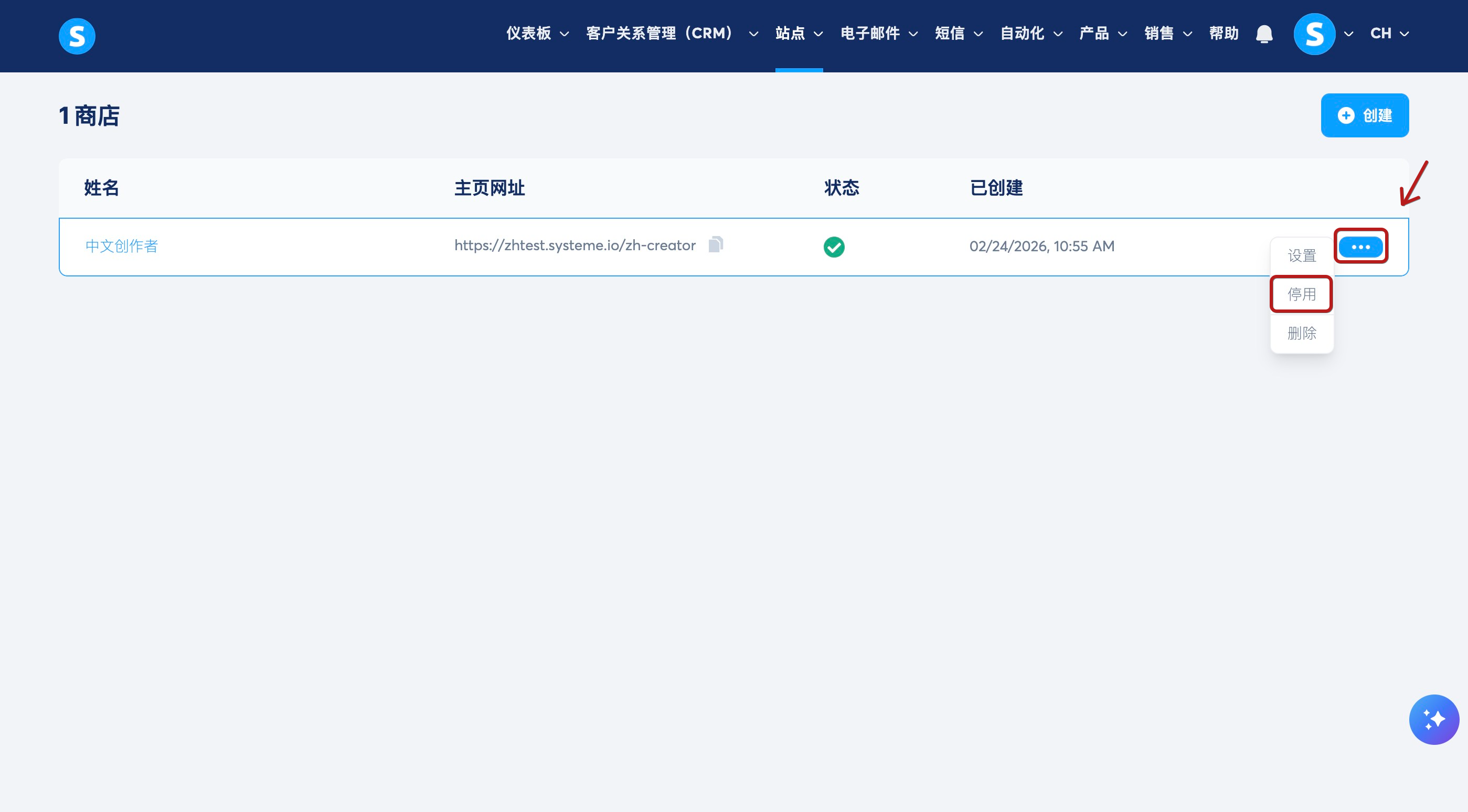Switch language via CH dropdown
This screenshot has width=1468, height=812.
click(1389, 34)
